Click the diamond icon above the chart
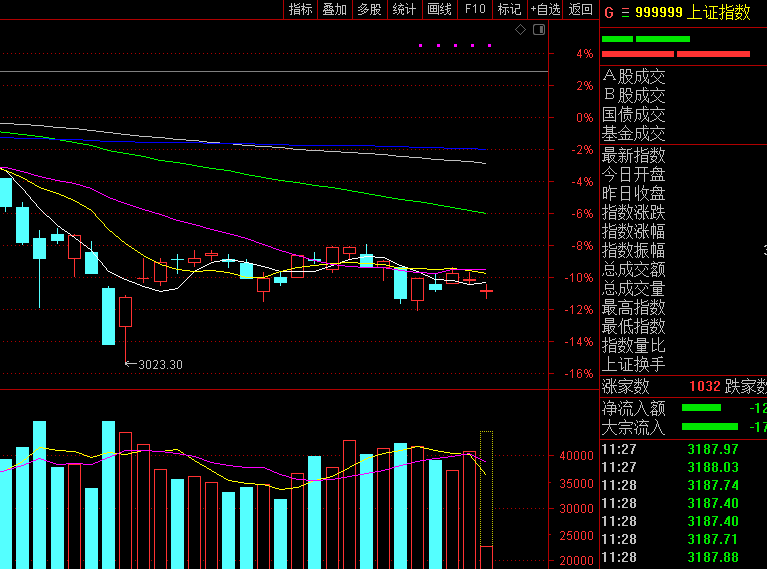 click(520, 30)
